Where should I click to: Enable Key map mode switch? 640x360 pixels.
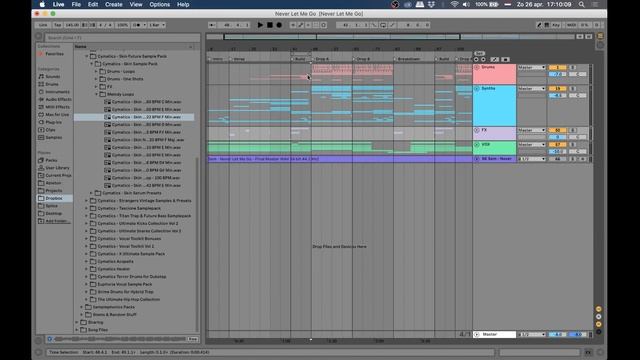pos(556,25)
